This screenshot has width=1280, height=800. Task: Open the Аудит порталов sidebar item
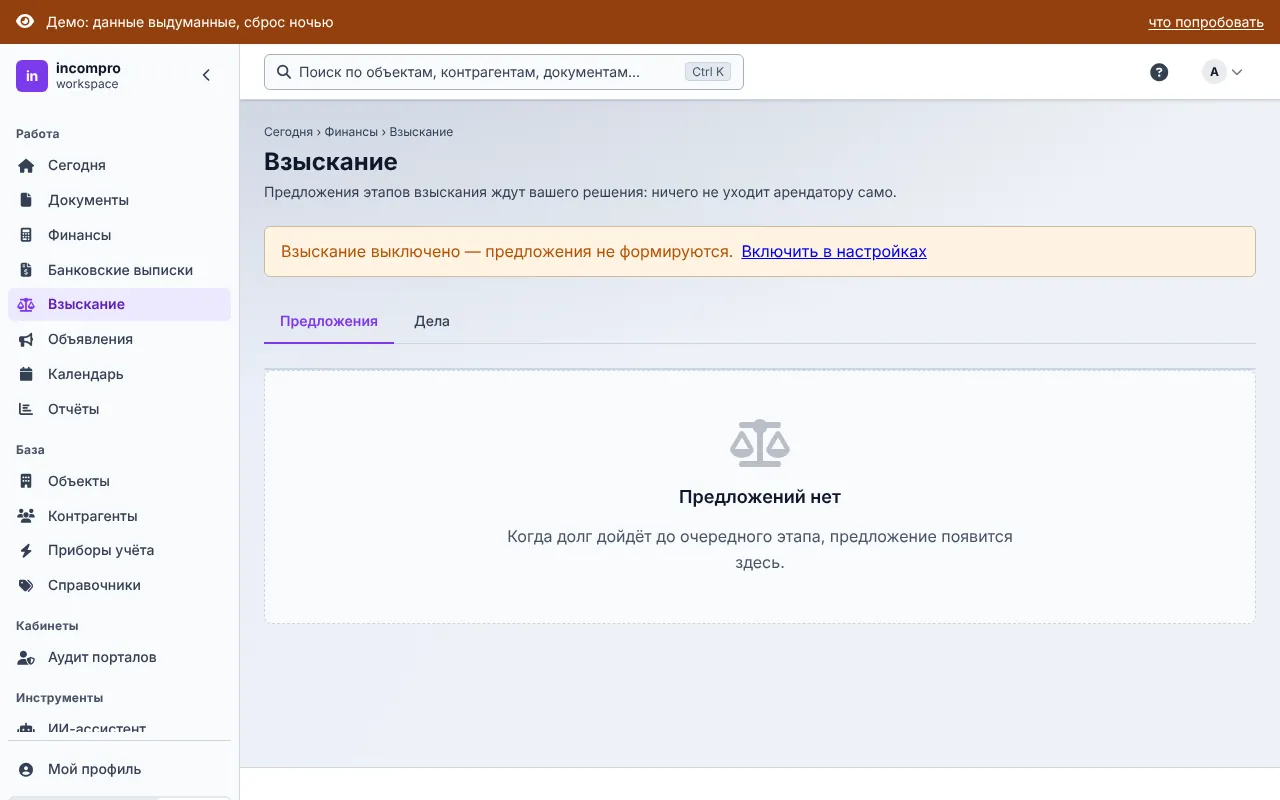119,657
